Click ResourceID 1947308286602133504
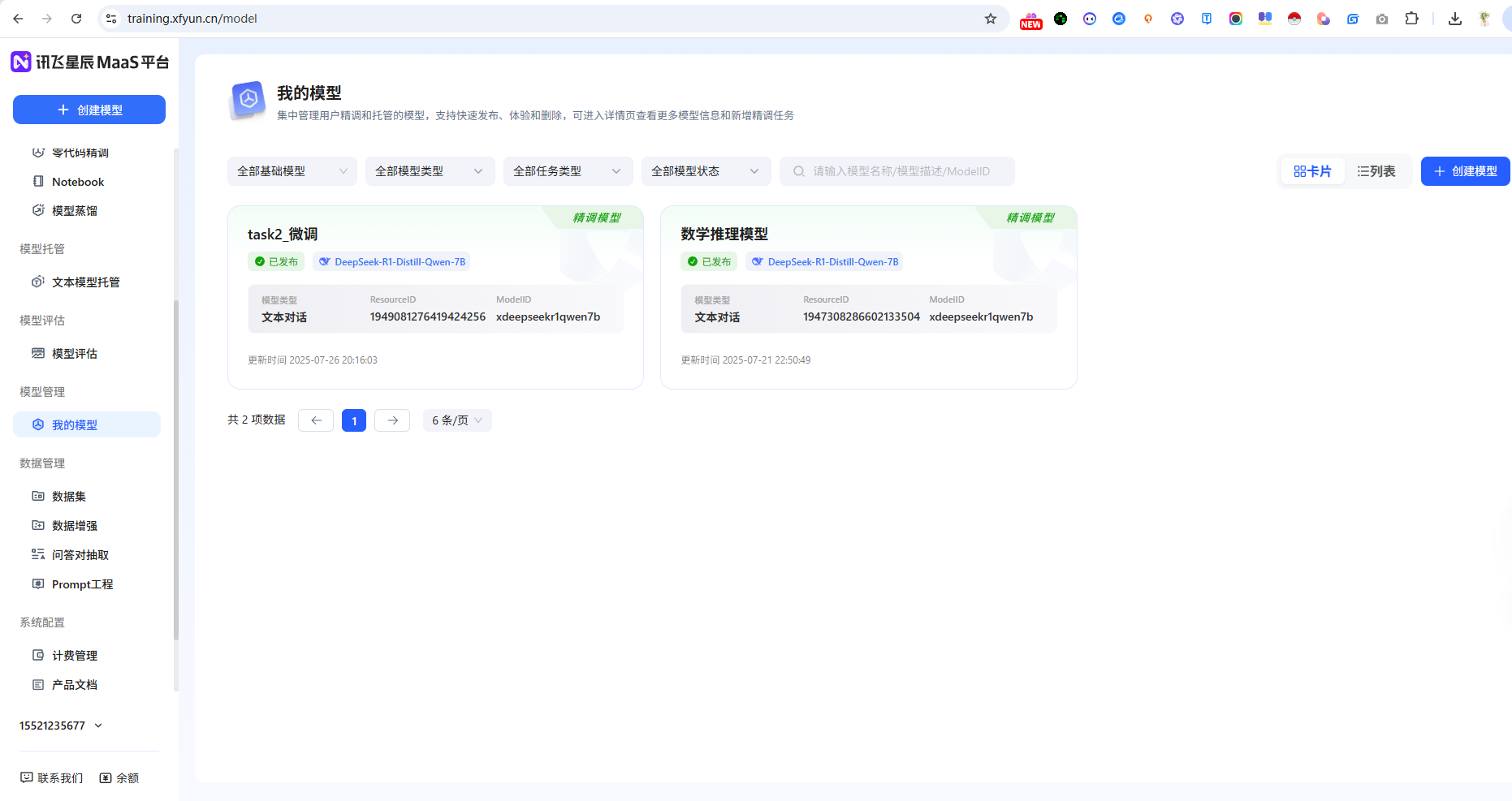The image size is (1512, 801). [x=862, y=317]
